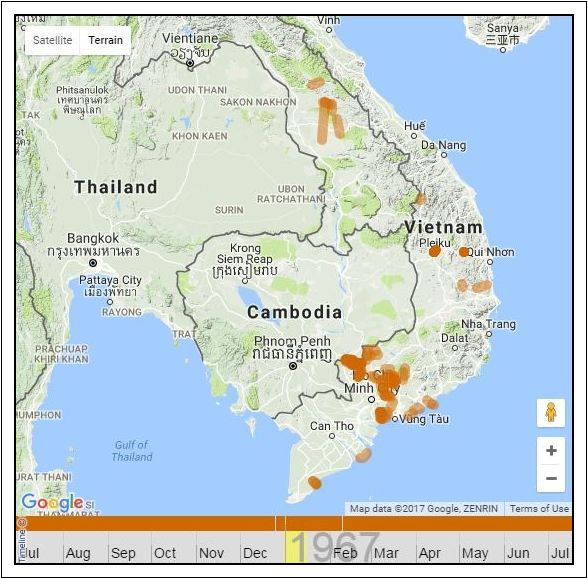Click the Vientiane capital city marker
The width and height of the screenshot is (588, 579).
190,63
